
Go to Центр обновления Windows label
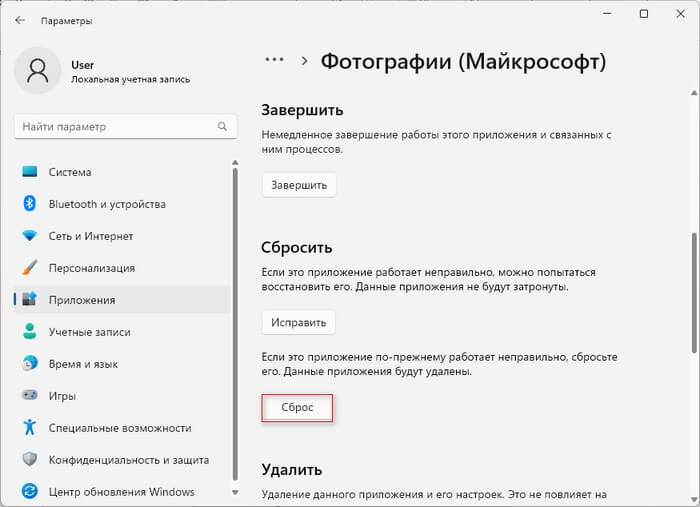pos(122,492)
